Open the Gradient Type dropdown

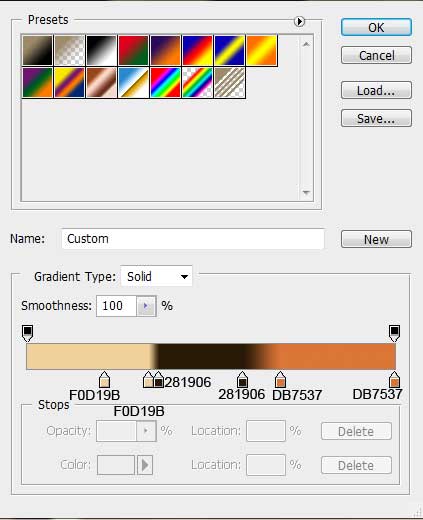156,276
